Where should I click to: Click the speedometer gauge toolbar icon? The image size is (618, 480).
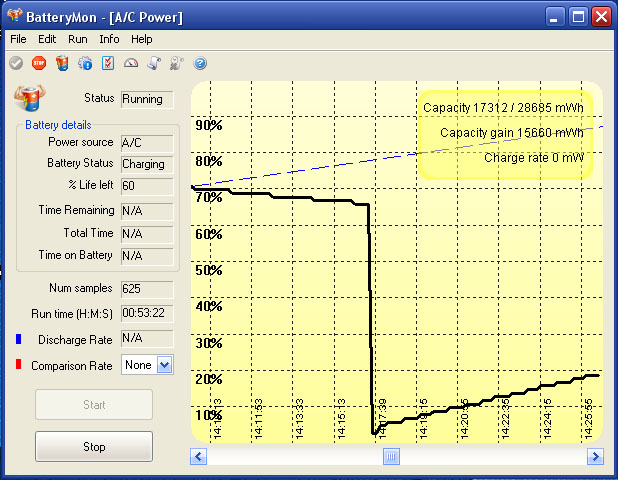point(131,63)
